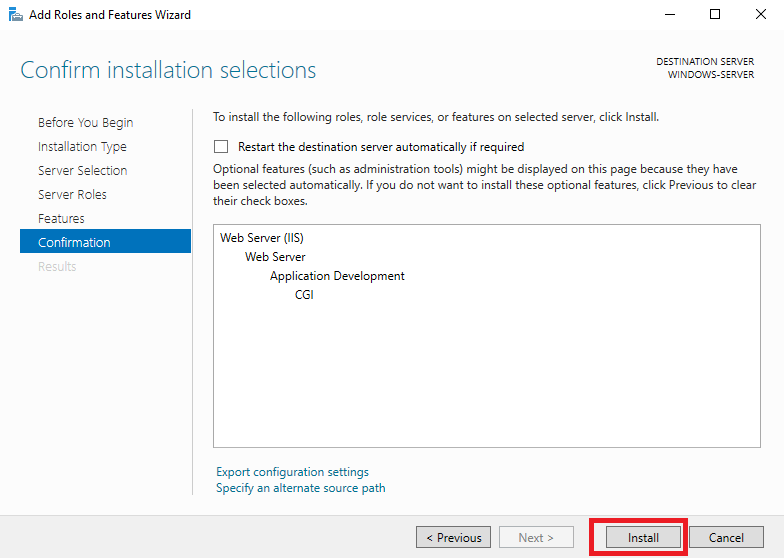Select the Server Roles step
784x558 pixels.
click(72, 194)
